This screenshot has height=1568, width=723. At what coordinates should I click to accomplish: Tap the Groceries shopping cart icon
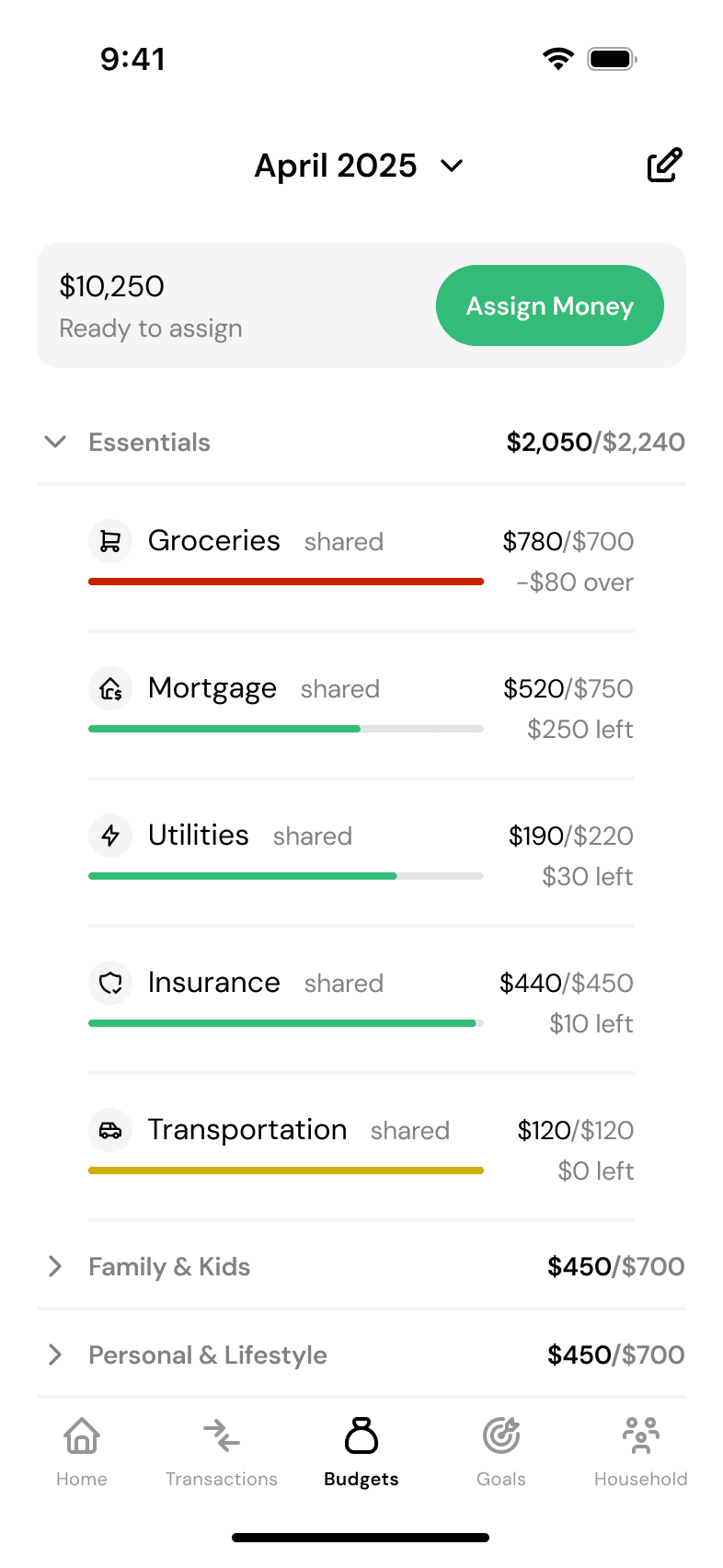coord(110,541)
